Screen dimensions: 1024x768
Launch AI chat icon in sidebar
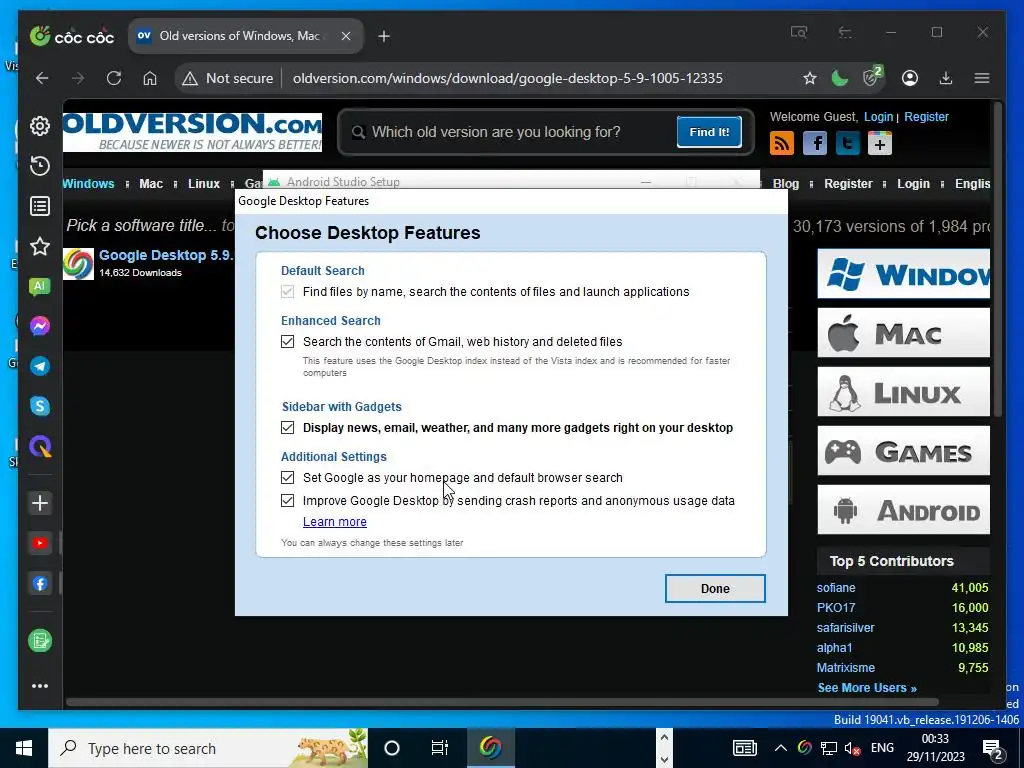[40, 287]
